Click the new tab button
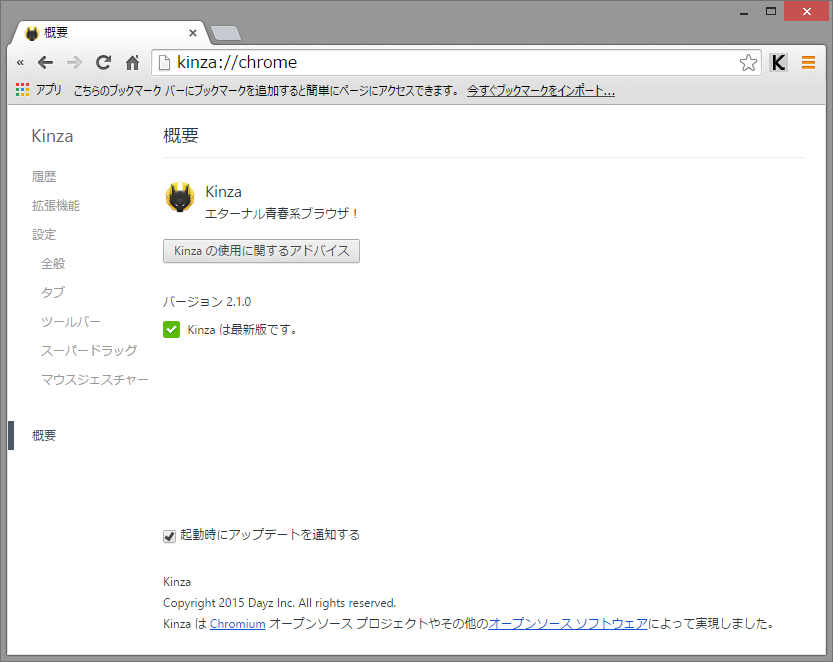833x662 pixels. coord(225,32)
